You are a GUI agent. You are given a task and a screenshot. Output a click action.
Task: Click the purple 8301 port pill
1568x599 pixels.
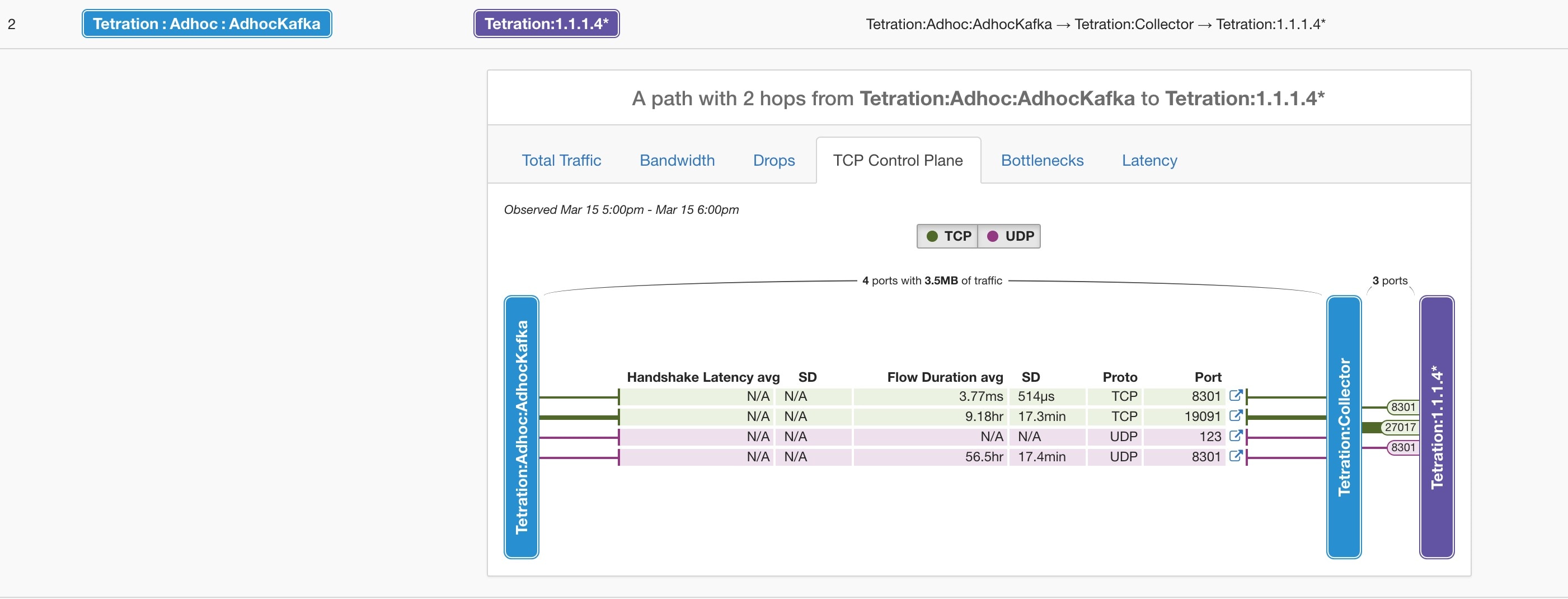tap(1403, 447)
